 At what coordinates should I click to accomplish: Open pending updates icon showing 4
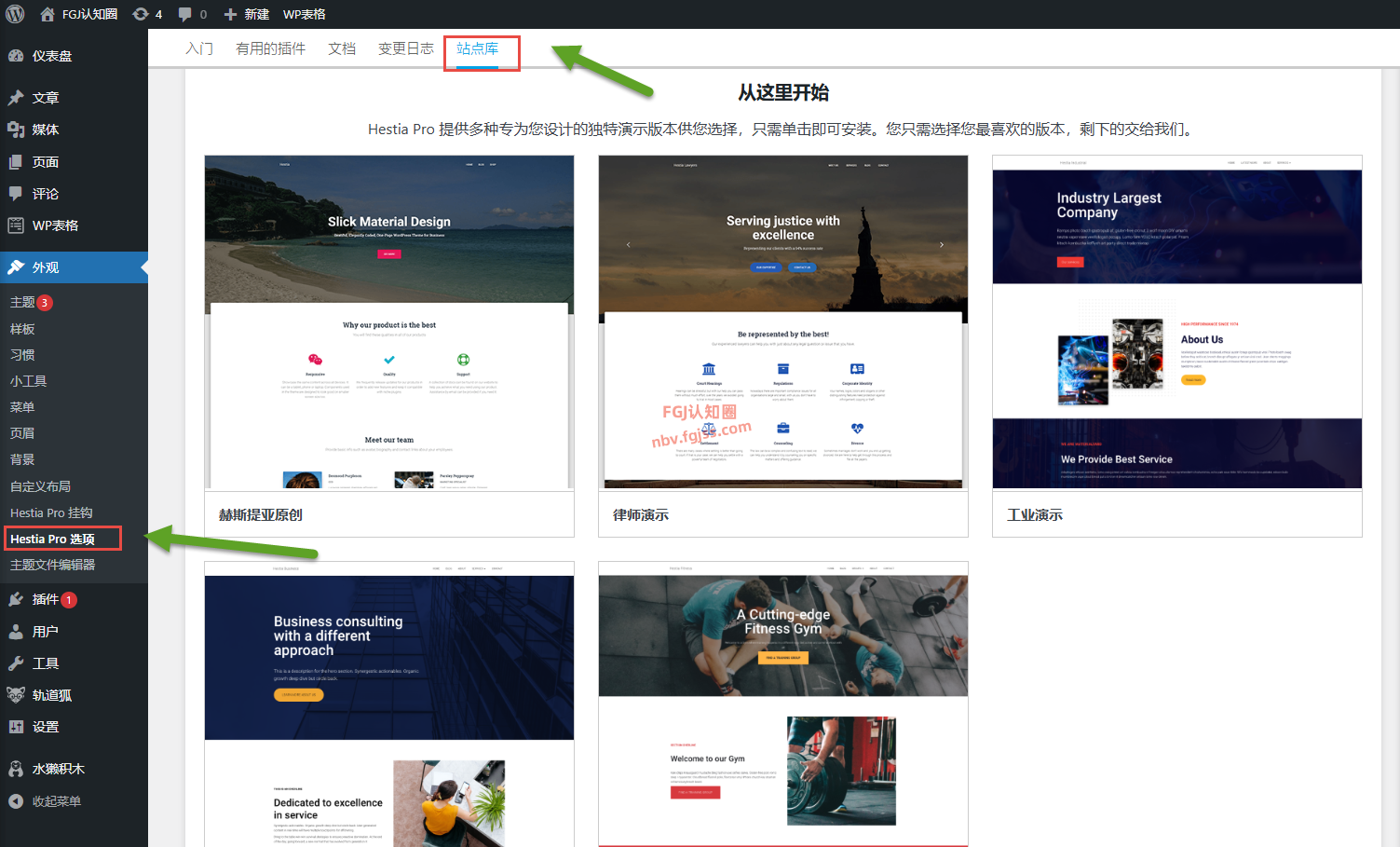(x=141, y=14)
